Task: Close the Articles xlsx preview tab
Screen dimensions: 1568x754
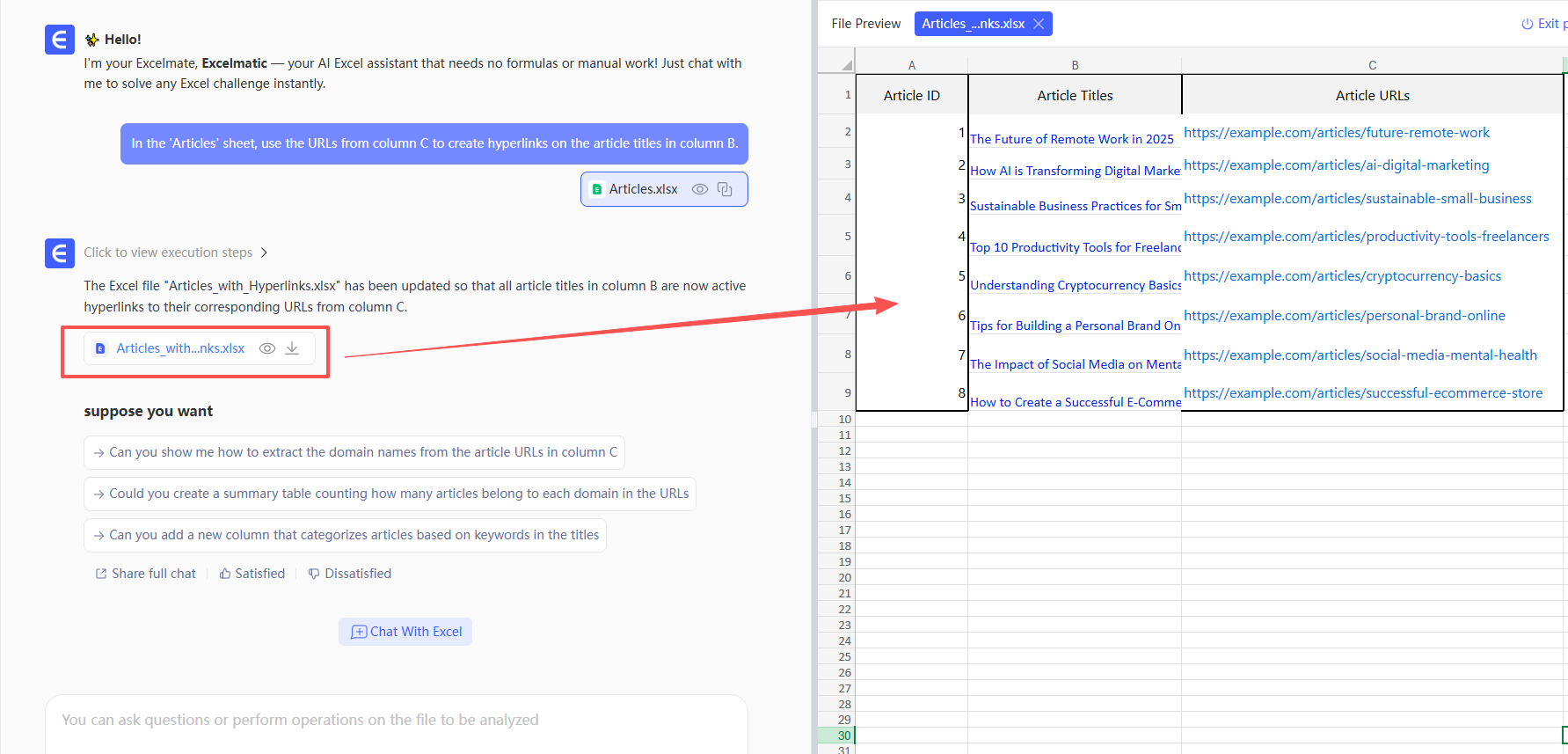Action: (1039, 24)
